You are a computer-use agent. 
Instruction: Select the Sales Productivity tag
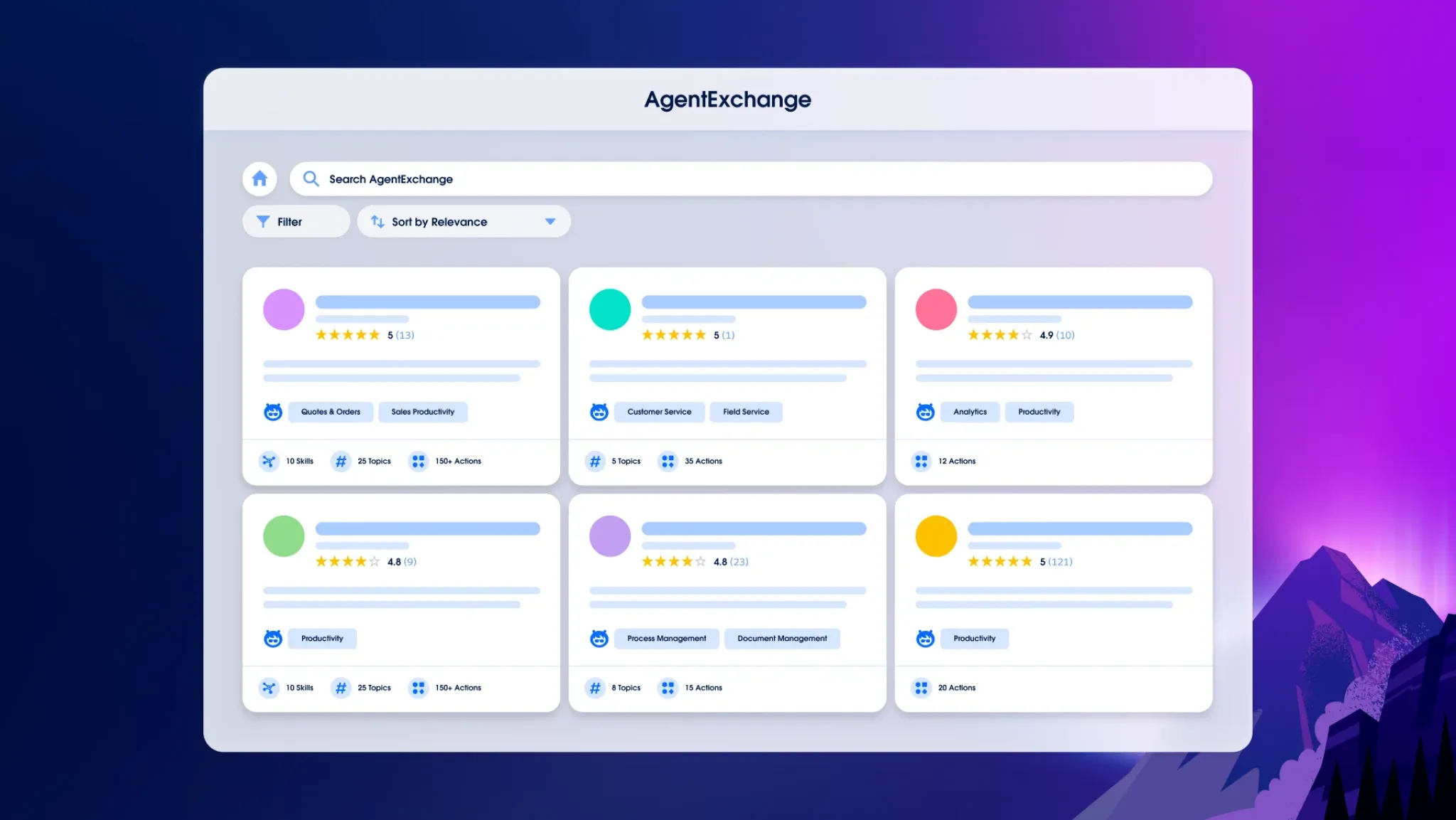click(x=423, y=412)
